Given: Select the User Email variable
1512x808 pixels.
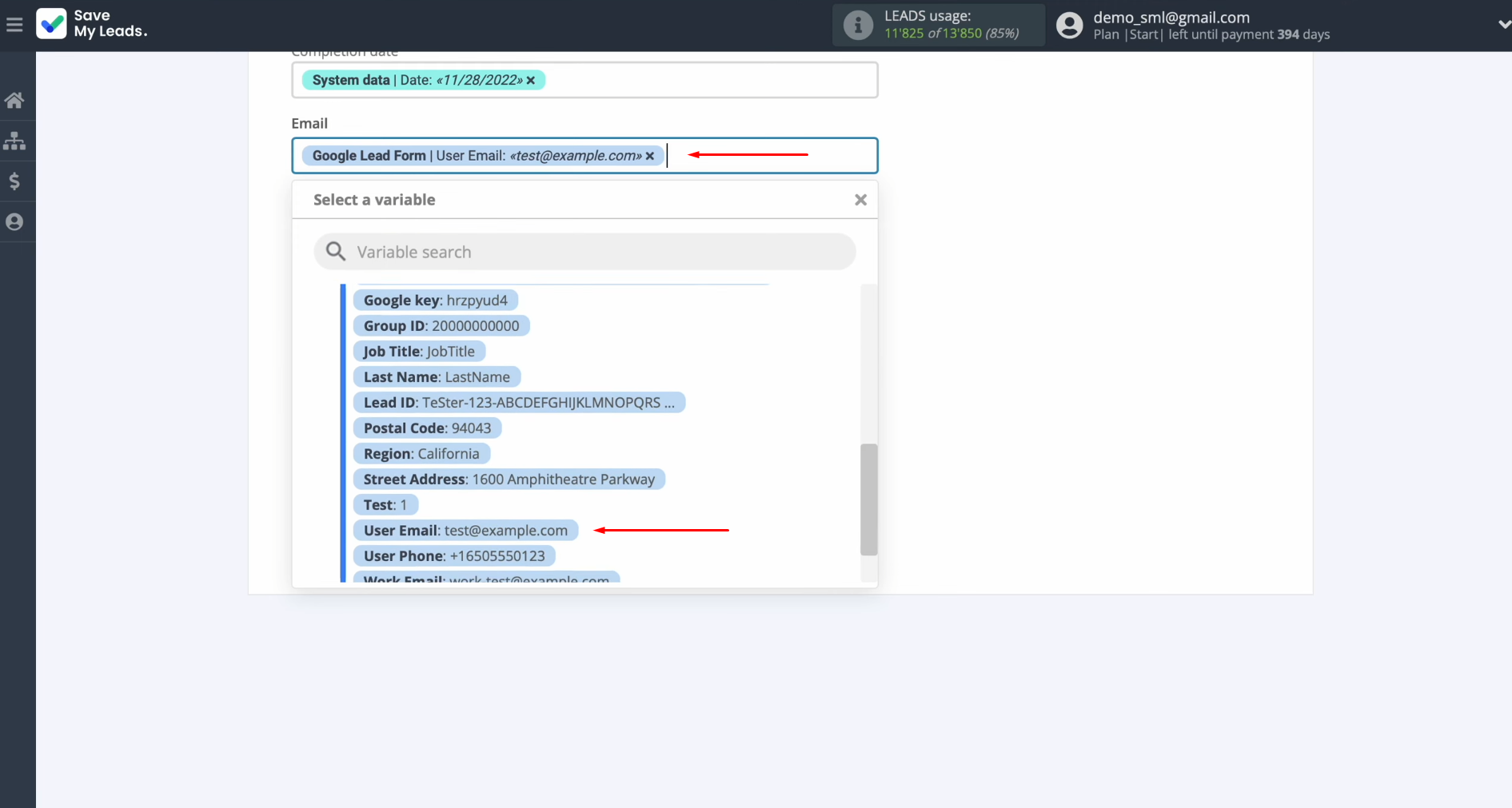Looking at the screenshot, I should [465, 531].
